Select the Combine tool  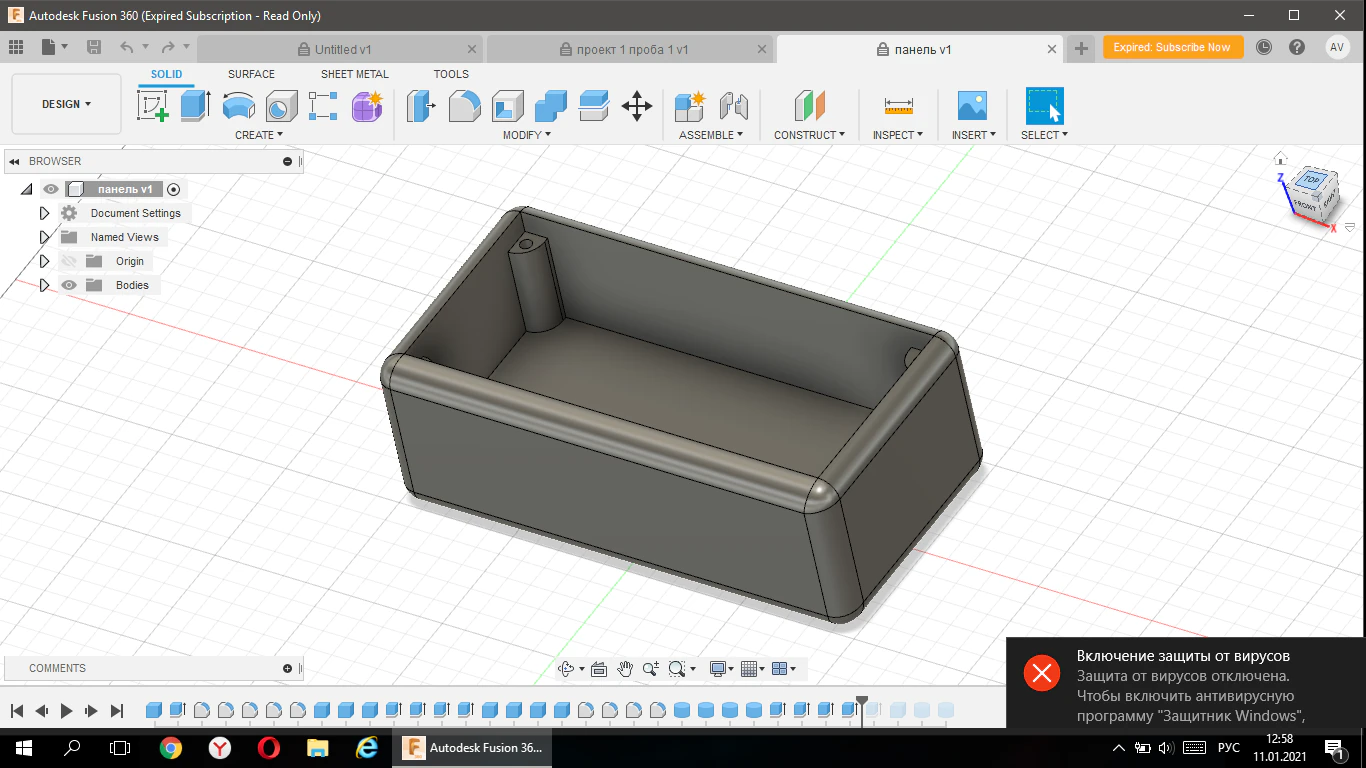[x=550, y=105]
